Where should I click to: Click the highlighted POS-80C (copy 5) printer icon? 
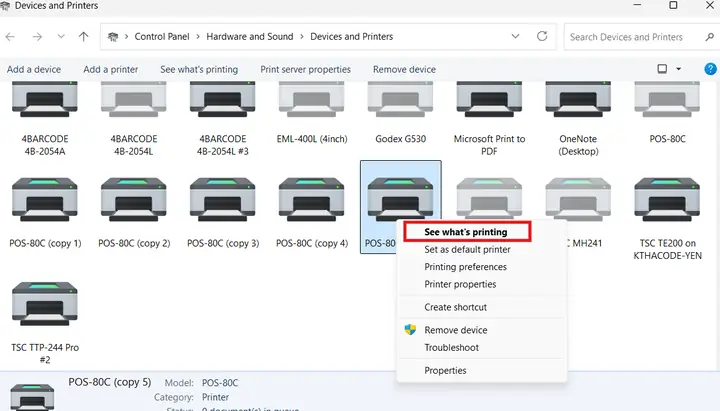(400, 198)
